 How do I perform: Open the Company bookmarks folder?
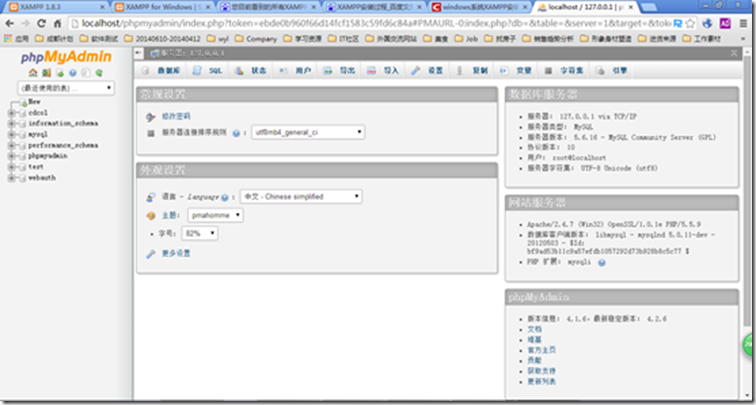point(256,39)
